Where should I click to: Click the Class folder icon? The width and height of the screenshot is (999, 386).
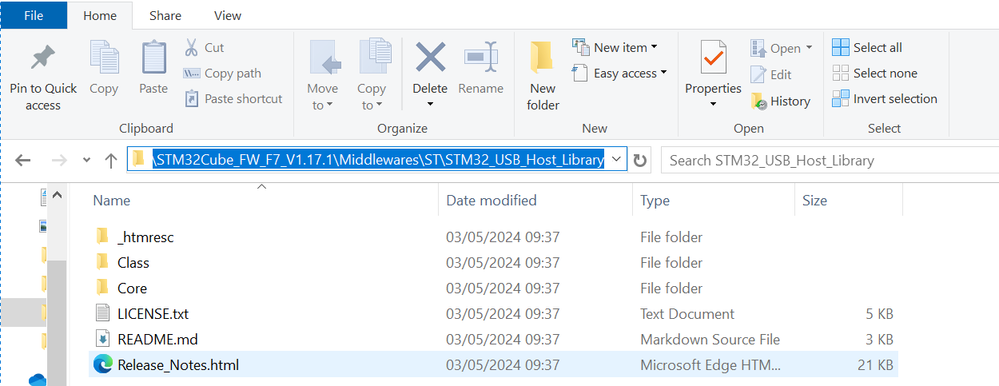coord(102,262)
